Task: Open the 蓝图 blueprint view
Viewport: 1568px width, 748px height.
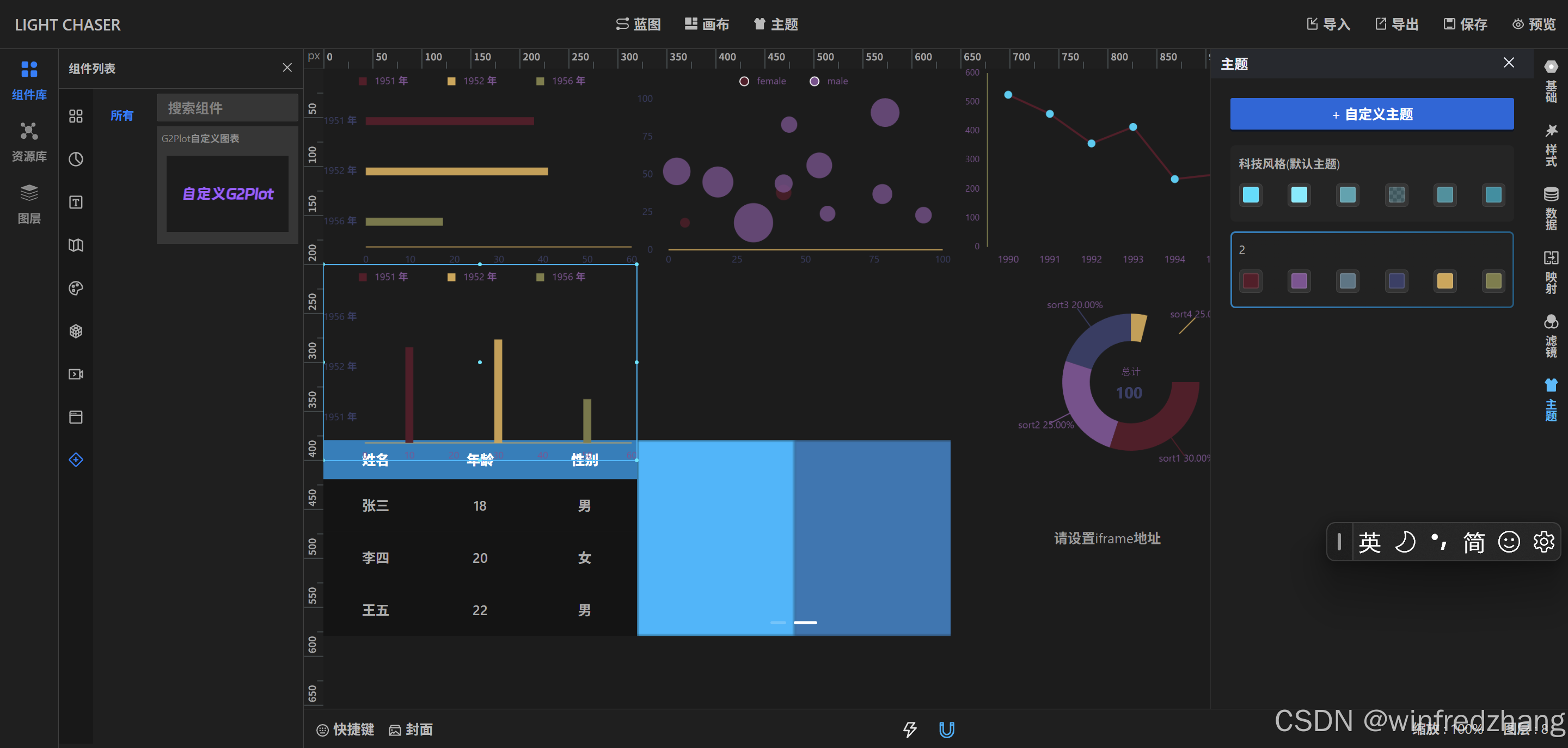Action: (638, 24)
